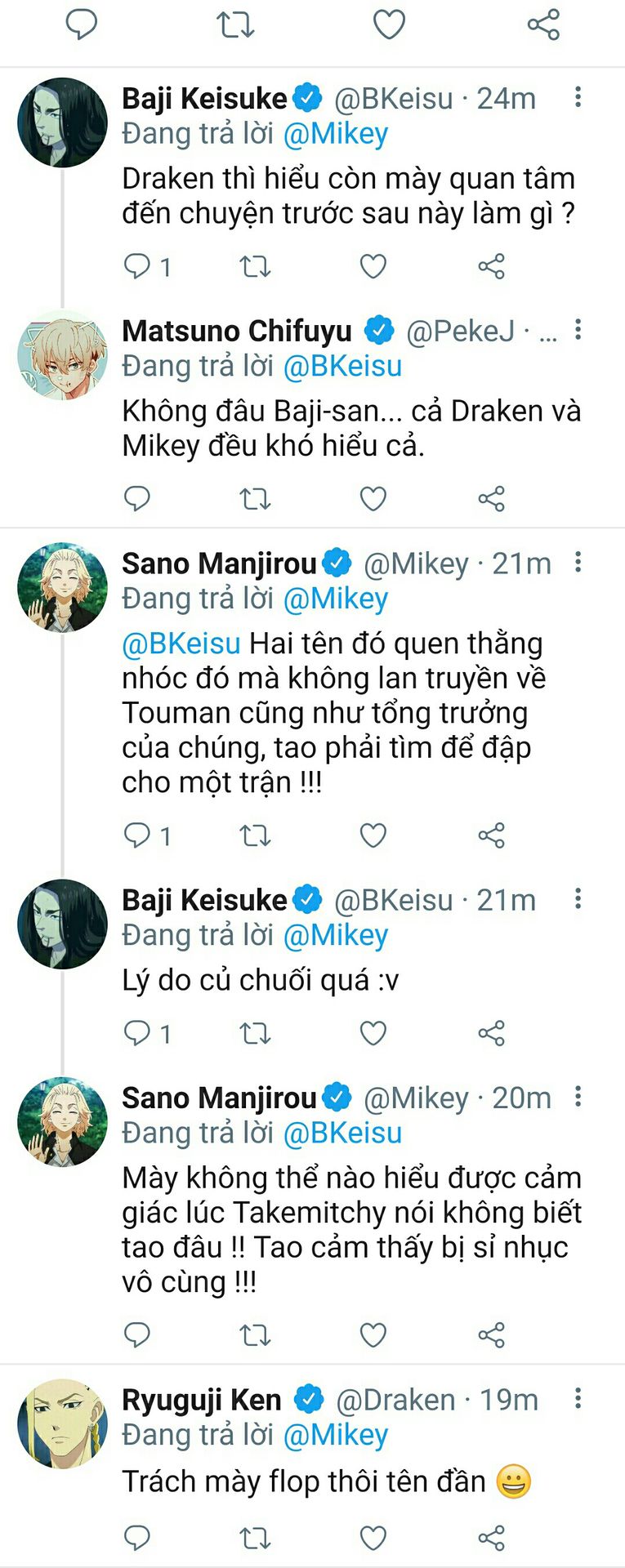625x1568 pixels.
Task: Like Matsuno Chifuyu's reply tweet
Action: [373, 498]
